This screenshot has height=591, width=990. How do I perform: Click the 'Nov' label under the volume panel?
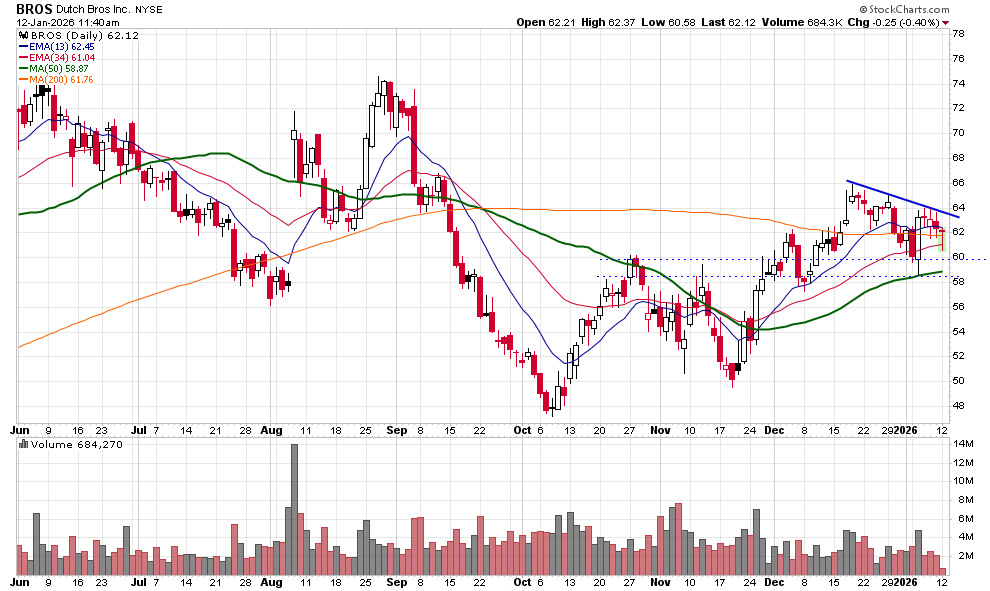click(x=660, y=582)
